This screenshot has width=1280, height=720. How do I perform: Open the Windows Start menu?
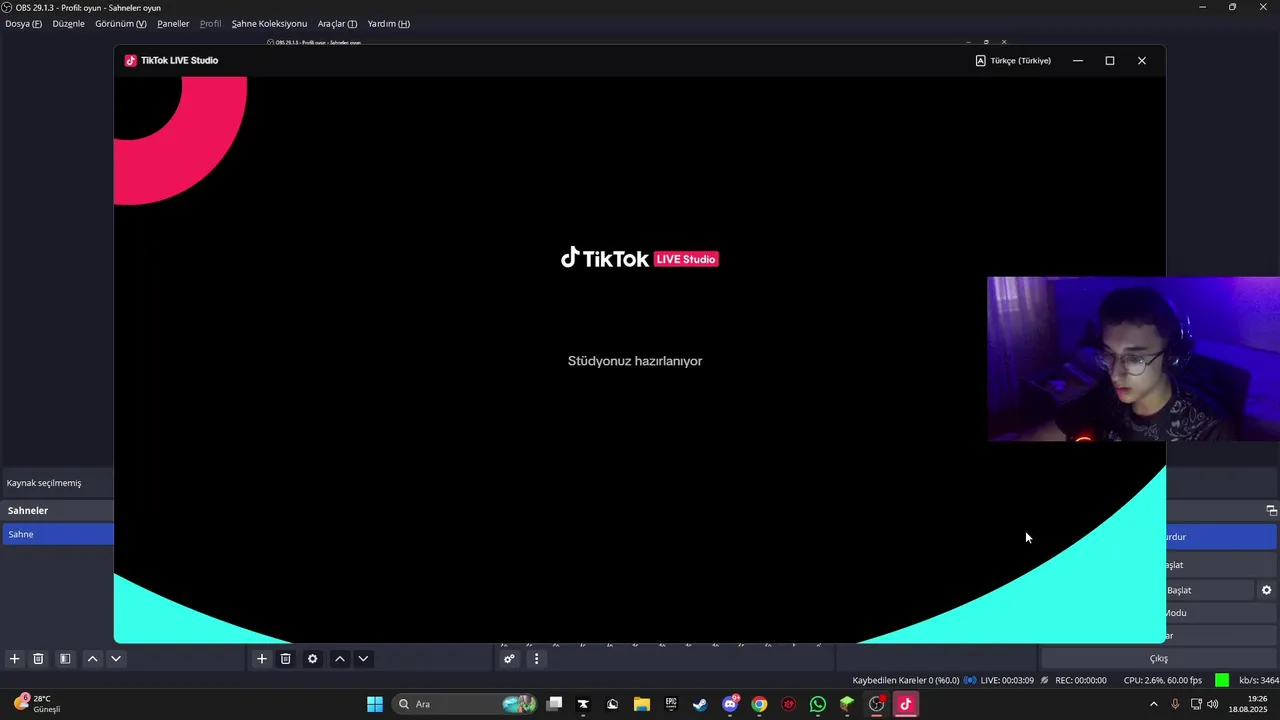pyautogui.click(x=375, y=704)
